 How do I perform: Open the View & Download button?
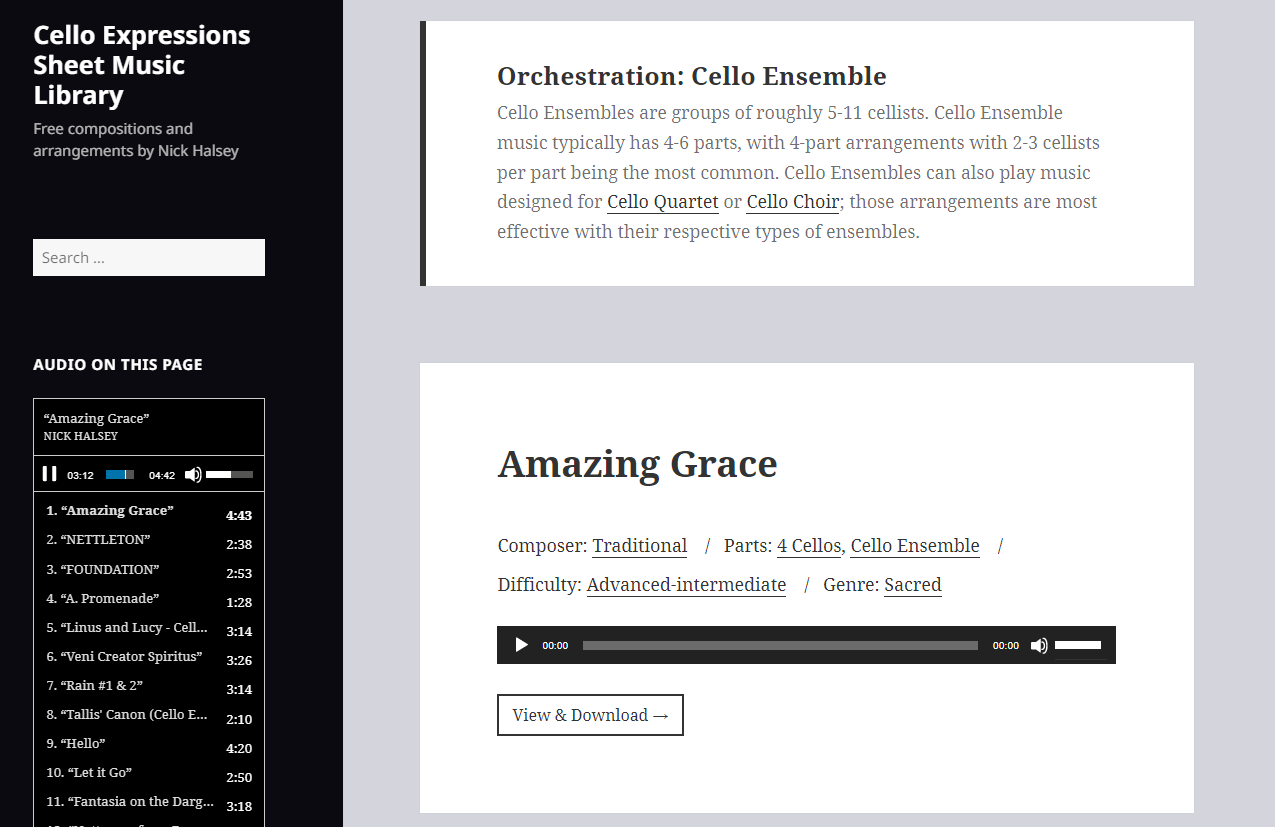(590, 715)
